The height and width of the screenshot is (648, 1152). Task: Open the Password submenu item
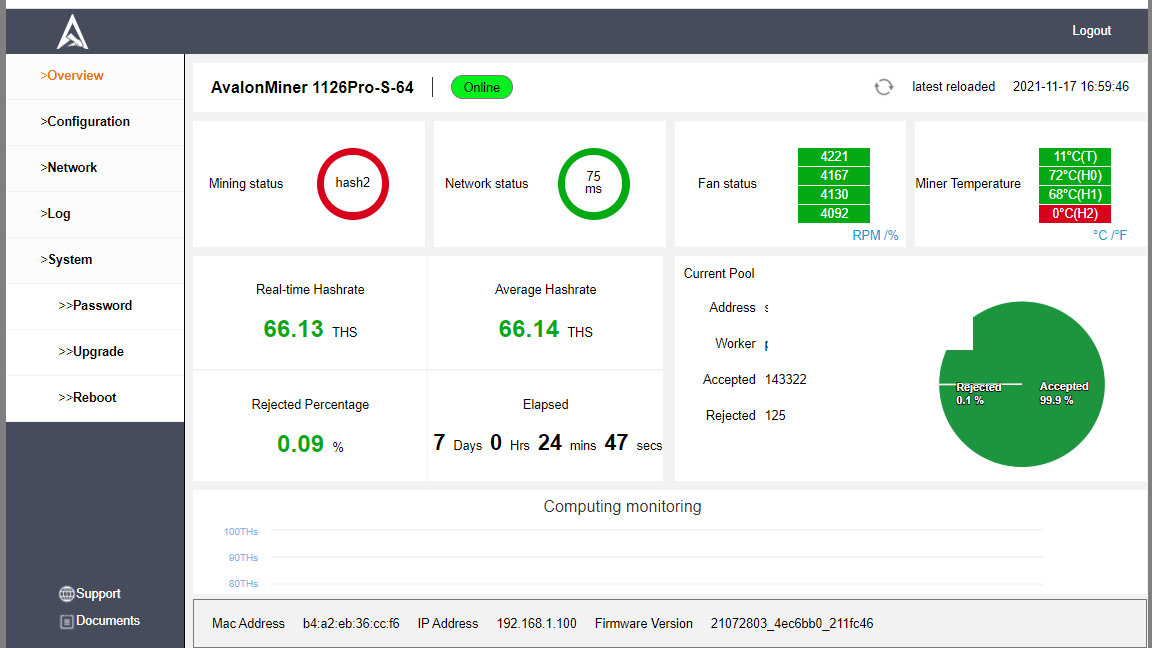[x=96, y=306]
